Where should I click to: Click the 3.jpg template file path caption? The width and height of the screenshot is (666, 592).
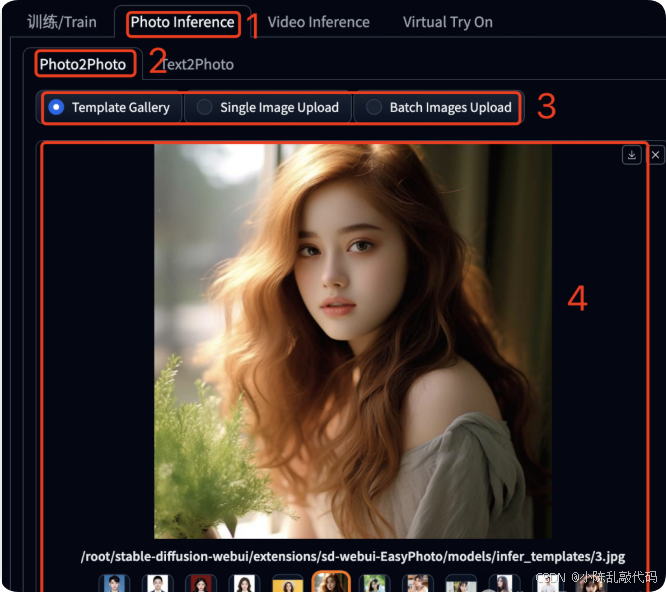353,556
